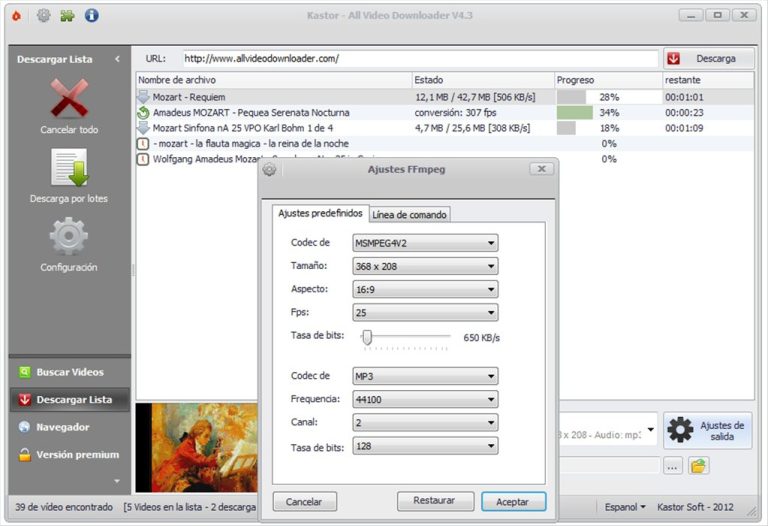Open audio Codec de MP3 dropdown

coord(425,376)
